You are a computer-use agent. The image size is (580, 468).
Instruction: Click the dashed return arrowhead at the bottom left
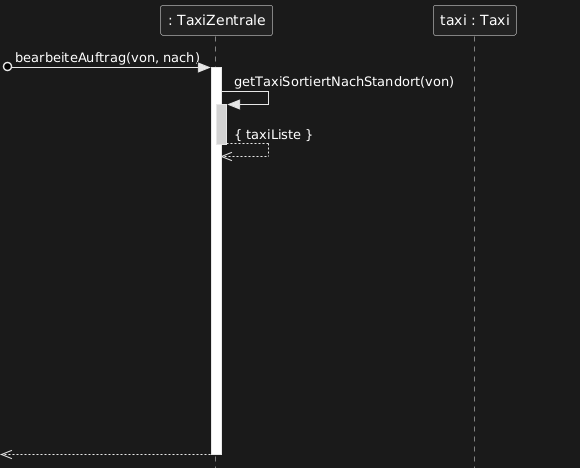point(6,454)
